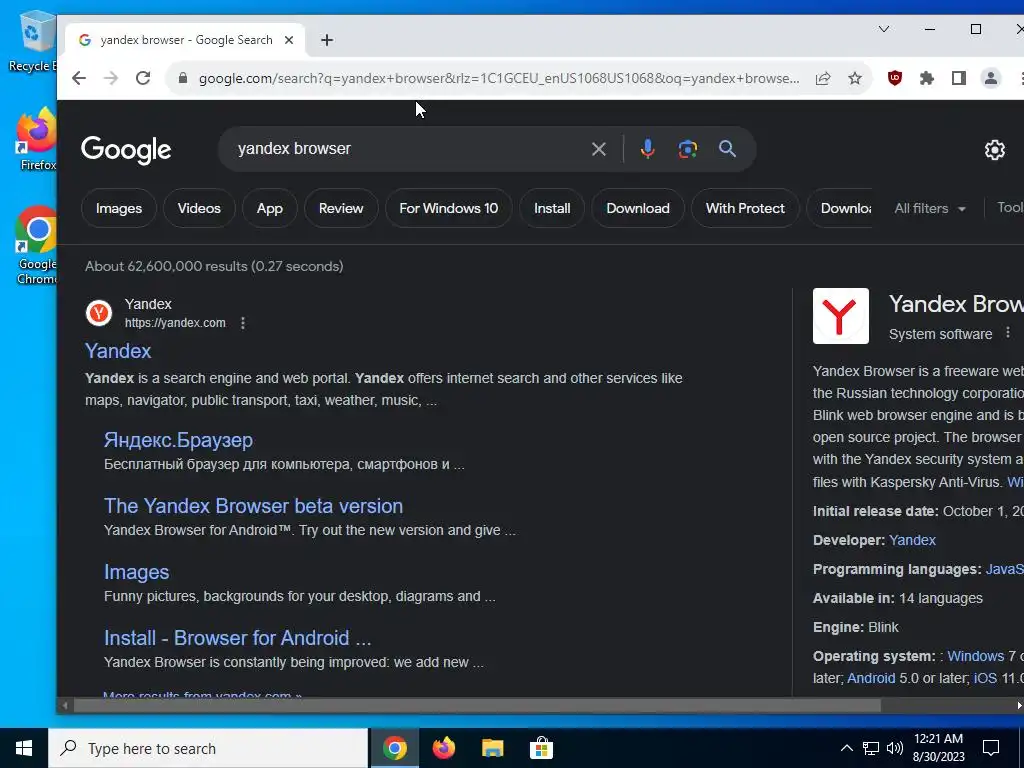1024x768 pixels.
Task: Open the Windows operating system link
Action: (x=976, y=656)
